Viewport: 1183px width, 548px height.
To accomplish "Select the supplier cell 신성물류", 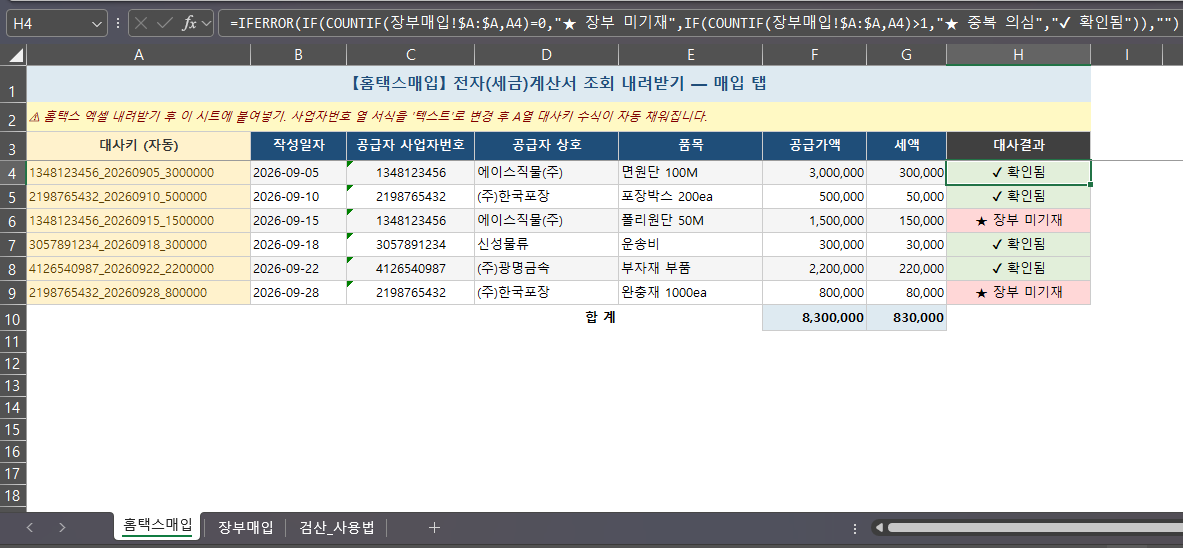I will [546, 245].
